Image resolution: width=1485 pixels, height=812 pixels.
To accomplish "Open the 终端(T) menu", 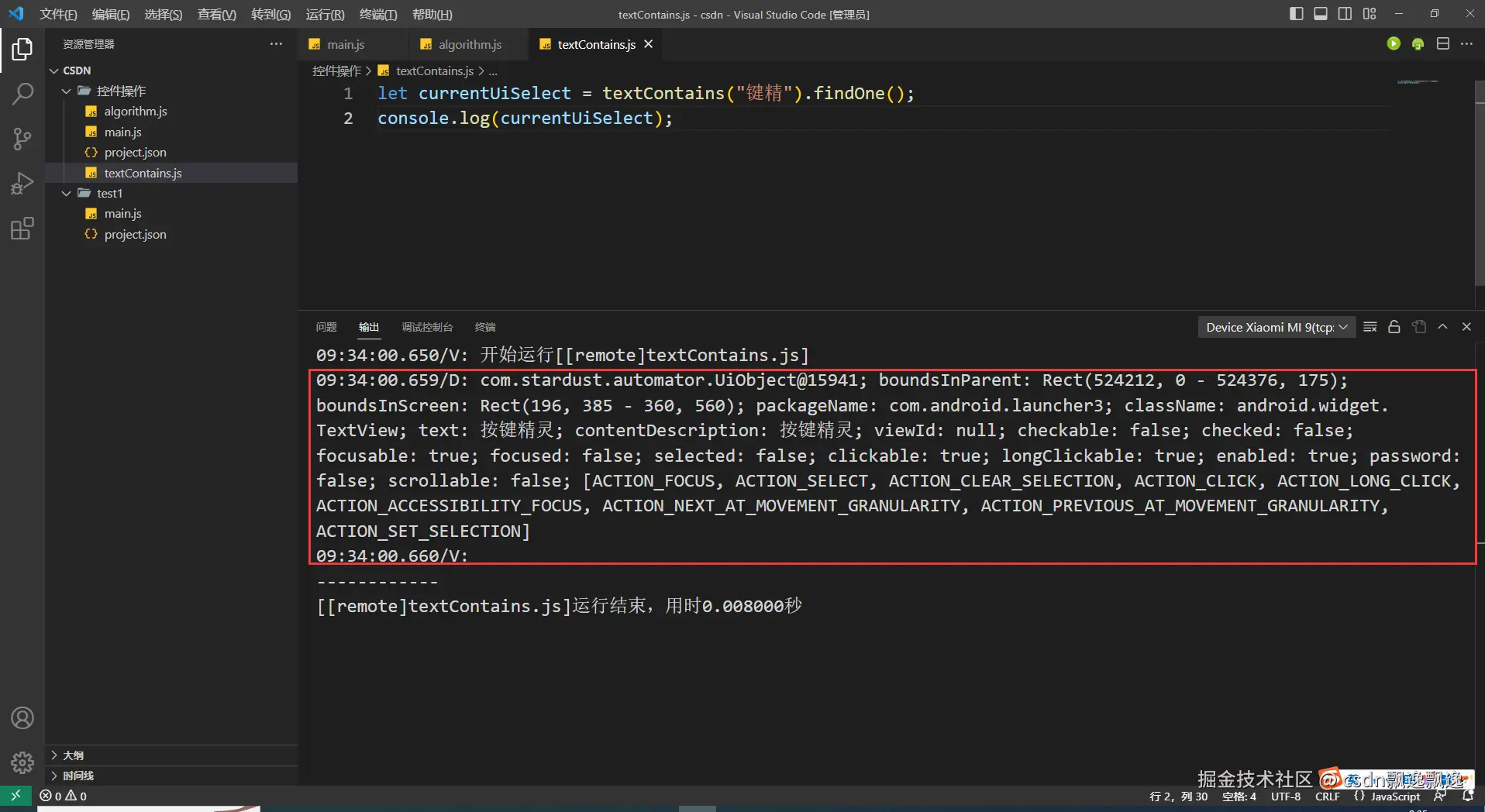I will click(377, 14).
